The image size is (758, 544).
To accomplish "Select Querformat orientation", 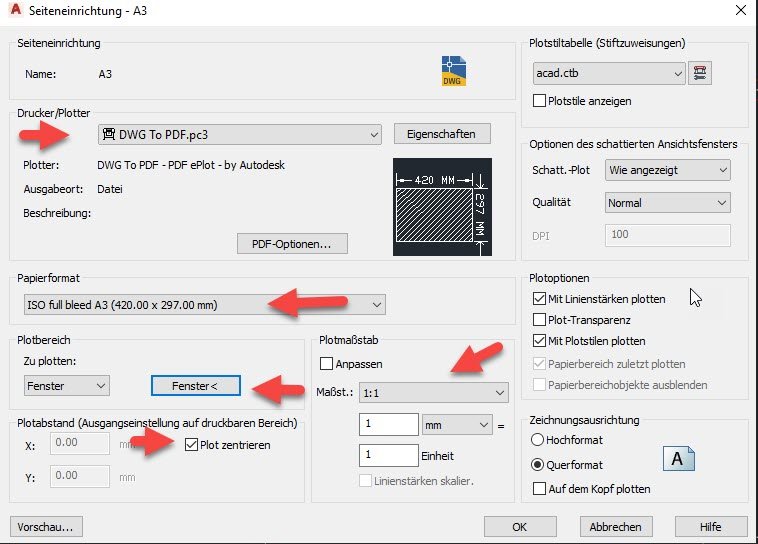I will pyautogui.click(x=537, y=465).
